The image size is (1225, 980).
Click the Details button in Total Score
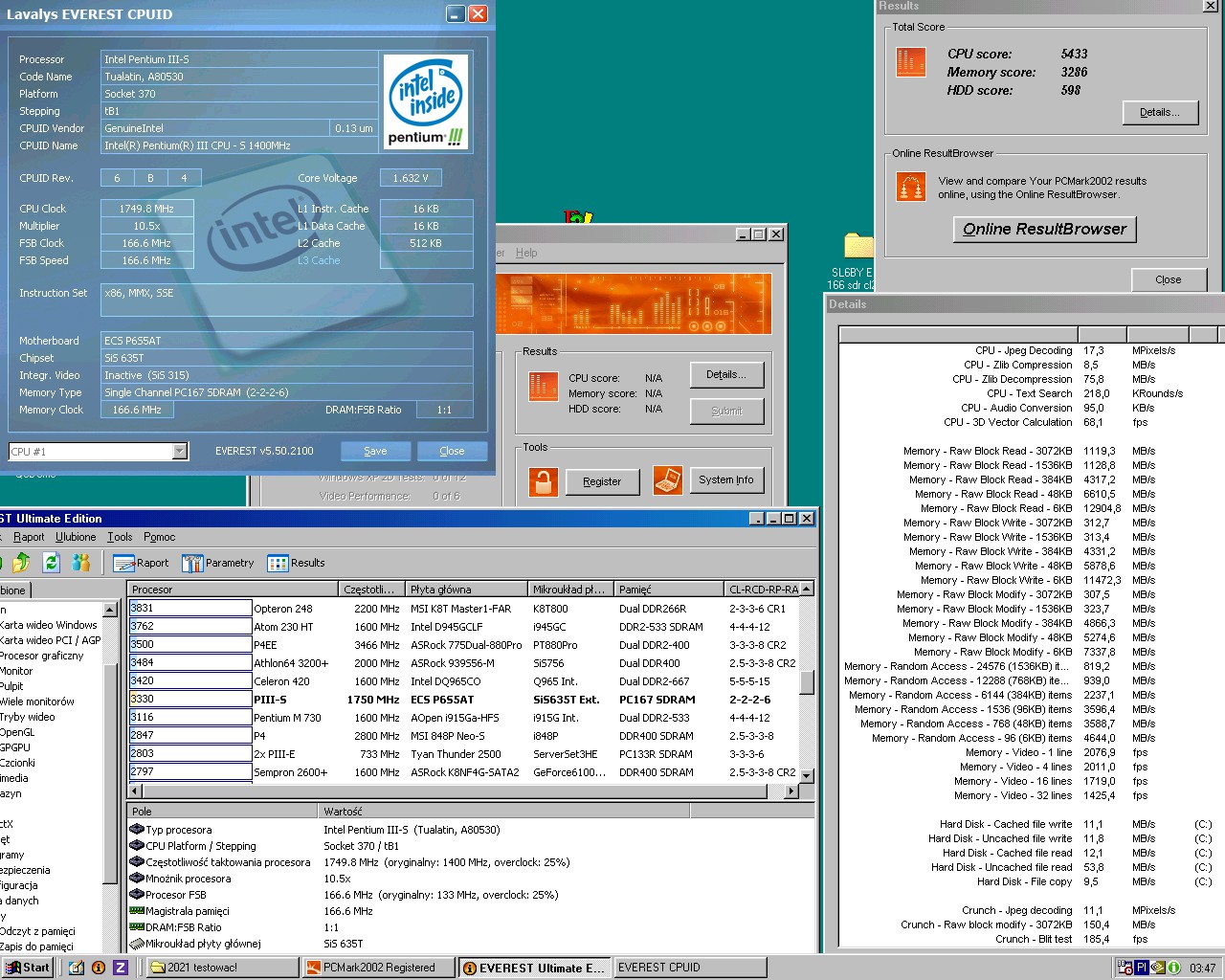click(x=1159, y=112)
